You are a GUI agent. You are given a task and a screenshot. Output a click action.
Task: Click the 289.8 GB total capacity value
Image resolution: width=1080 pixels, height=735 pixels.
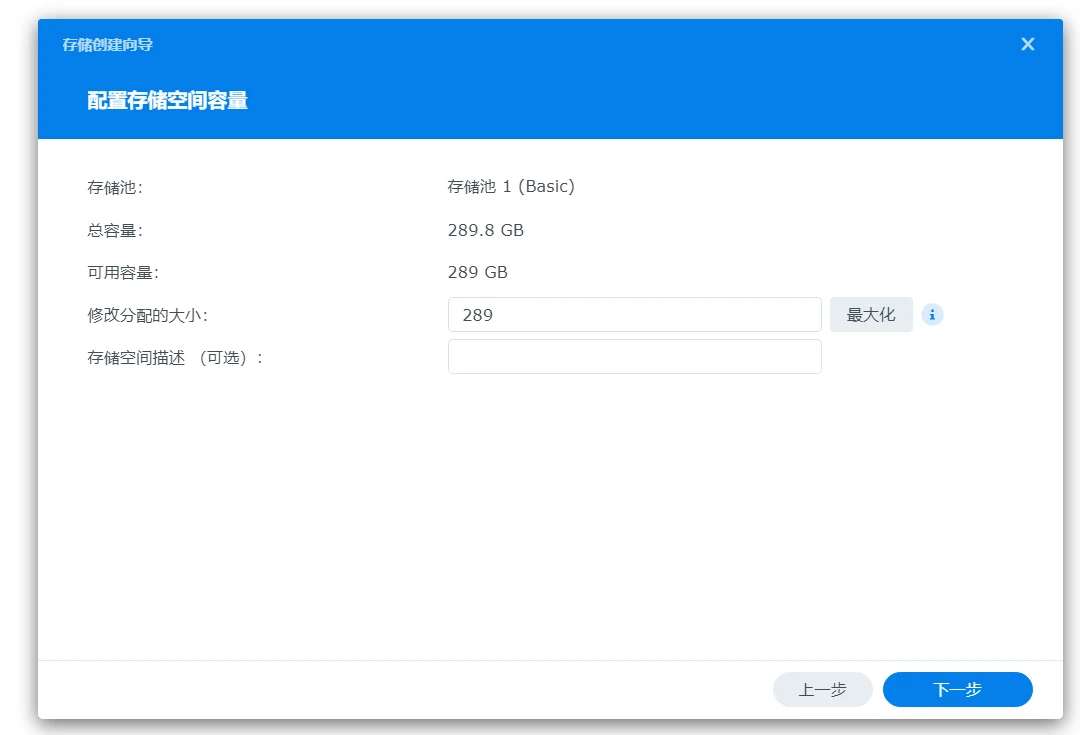(485, 231)
